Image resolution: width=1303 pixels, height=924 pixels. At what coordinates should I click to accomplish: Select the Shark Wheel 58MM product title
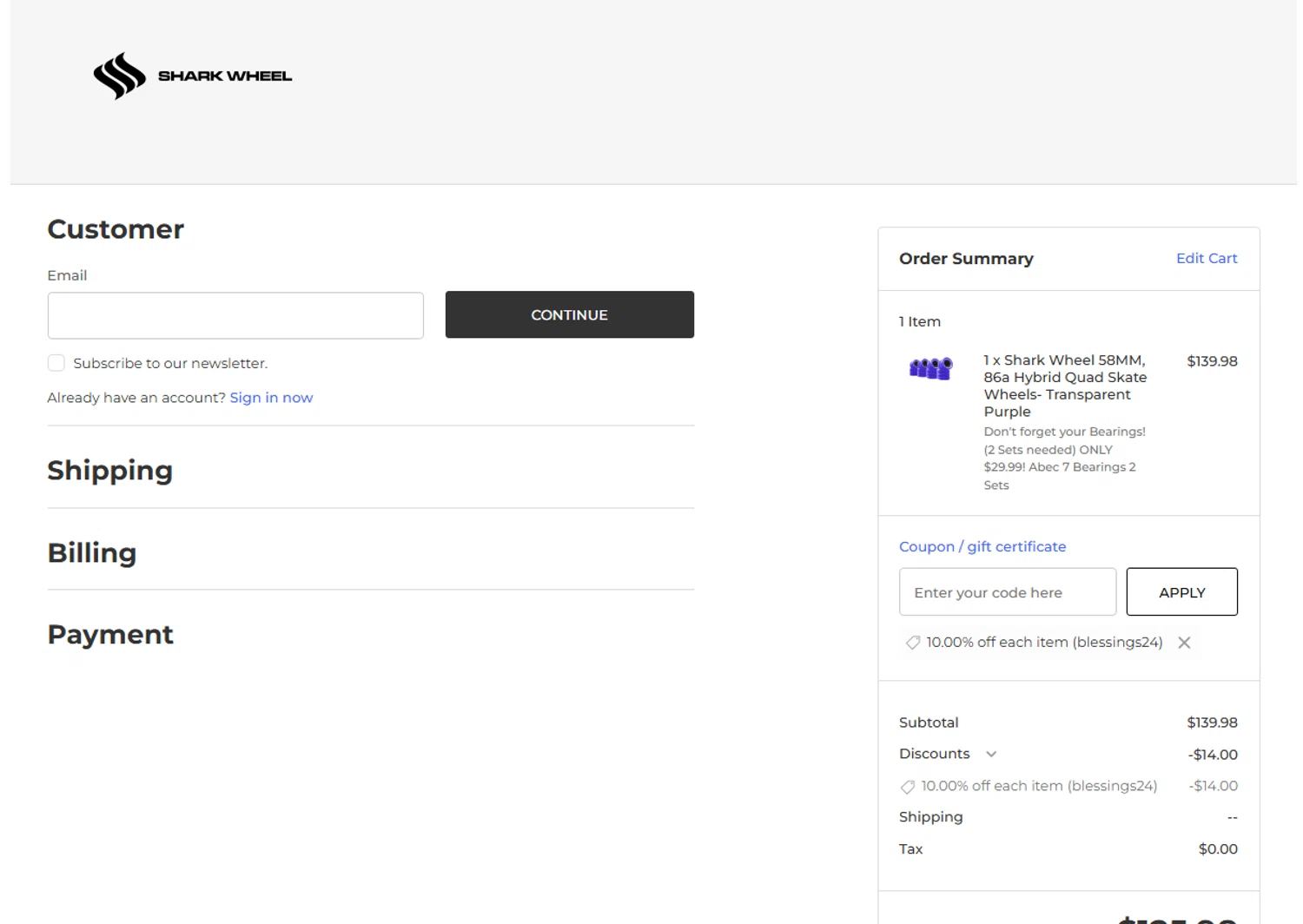[x=1065, y=386]
